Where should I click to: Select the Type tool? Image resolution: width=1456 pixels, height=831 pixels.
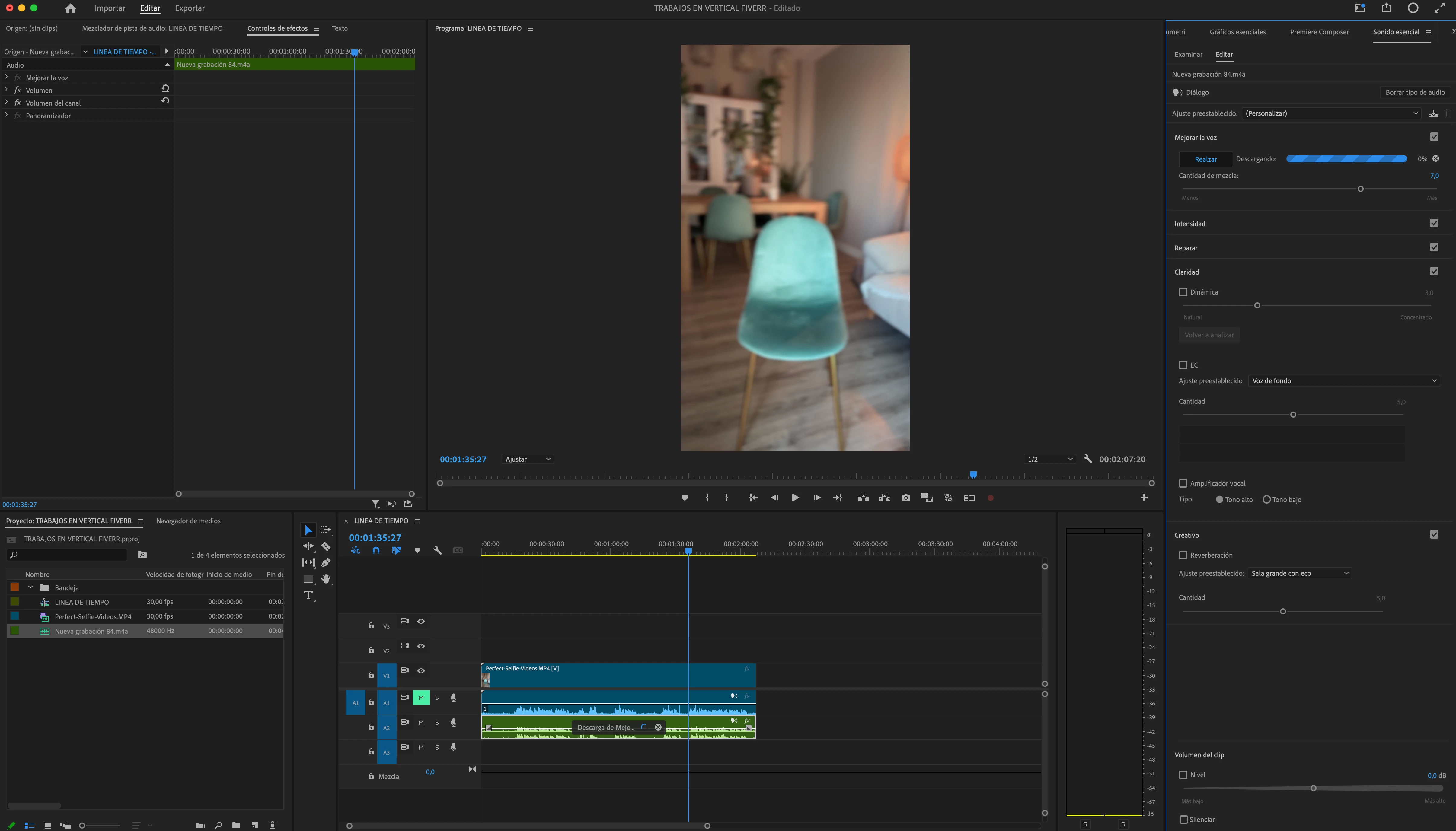(x=308, y=595)
